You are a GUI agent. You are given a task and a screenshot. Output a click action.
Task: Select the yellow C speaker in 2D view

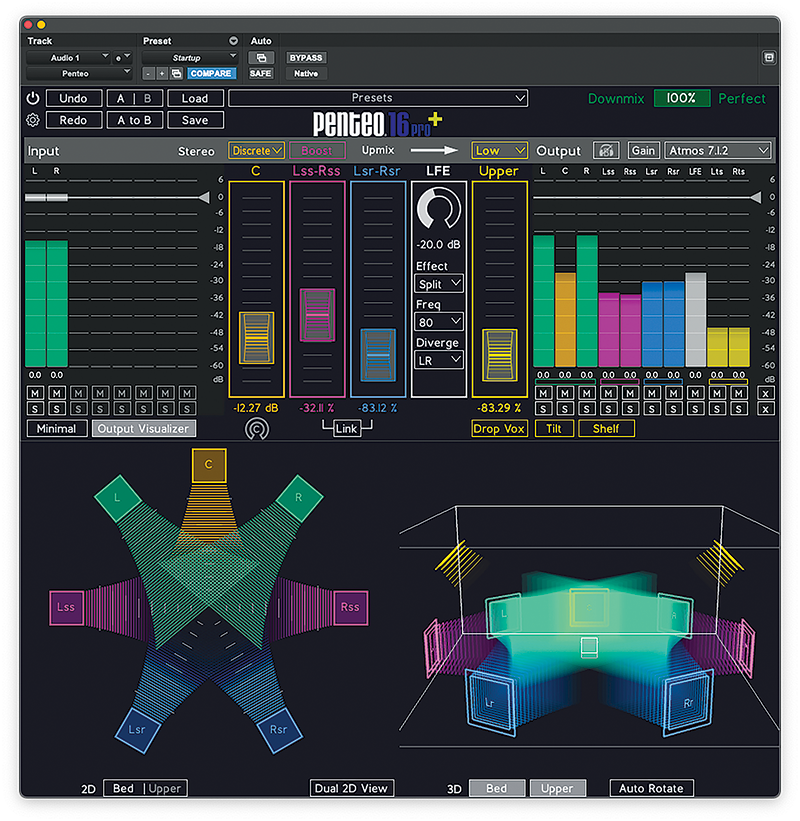[x=209, y=465]
